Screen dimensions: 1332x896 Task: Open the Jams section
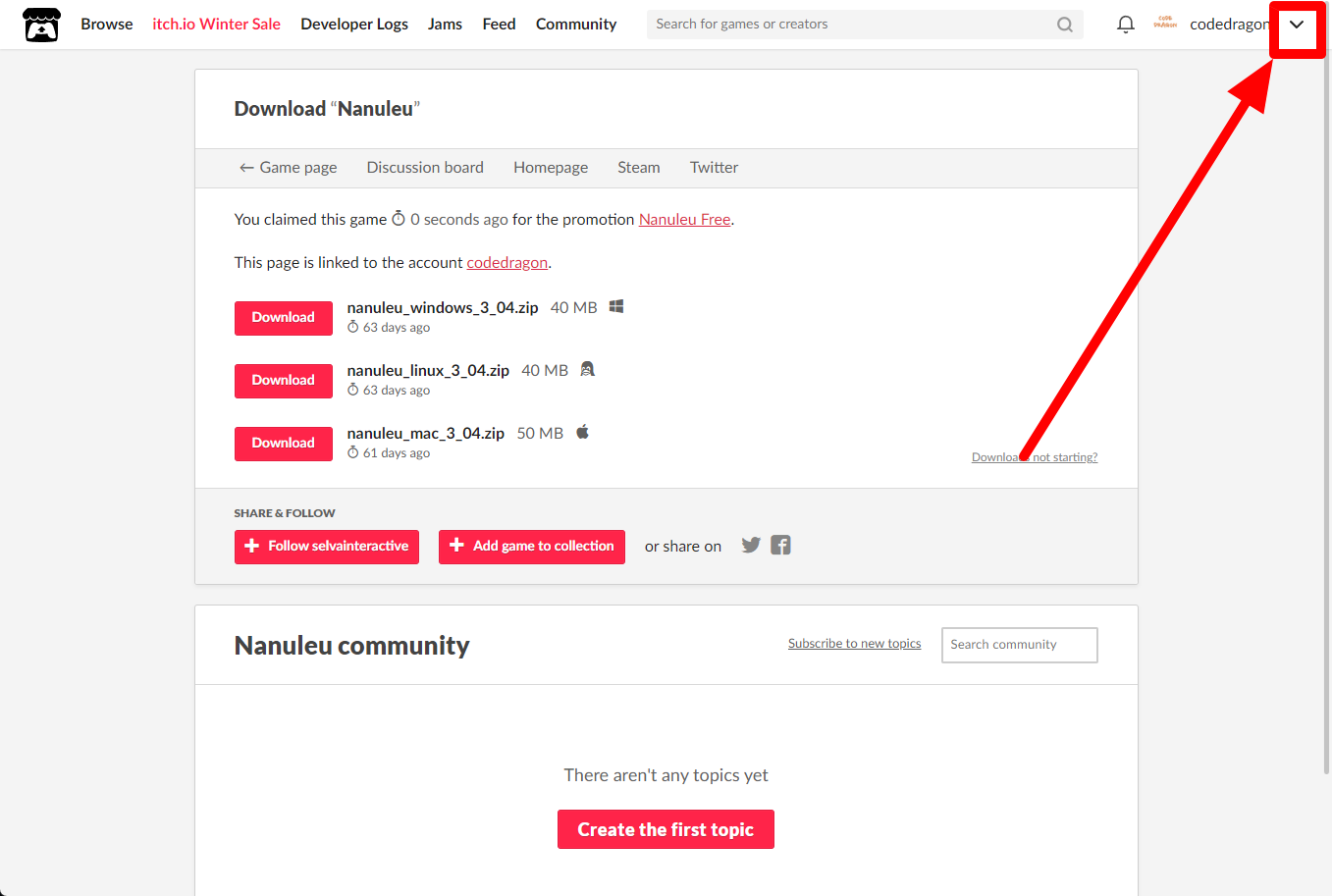[x=445, y=25]
